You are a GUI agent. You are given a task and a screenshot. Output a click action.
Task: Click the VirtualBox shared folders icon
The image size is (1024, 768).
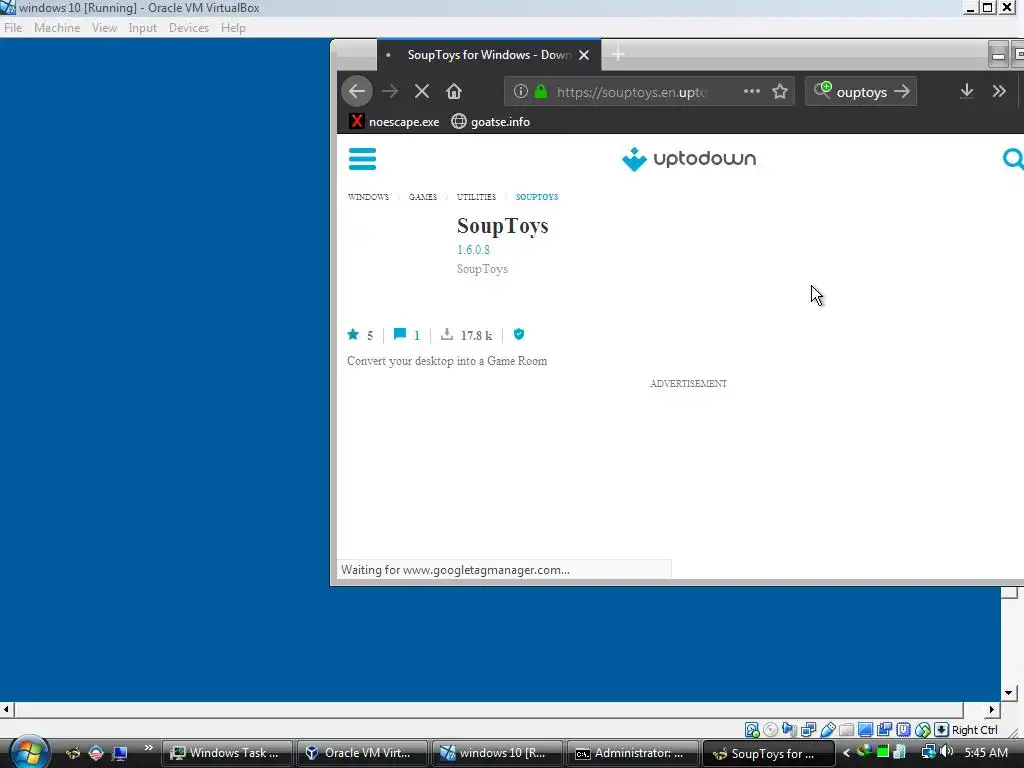coord(846,729)
